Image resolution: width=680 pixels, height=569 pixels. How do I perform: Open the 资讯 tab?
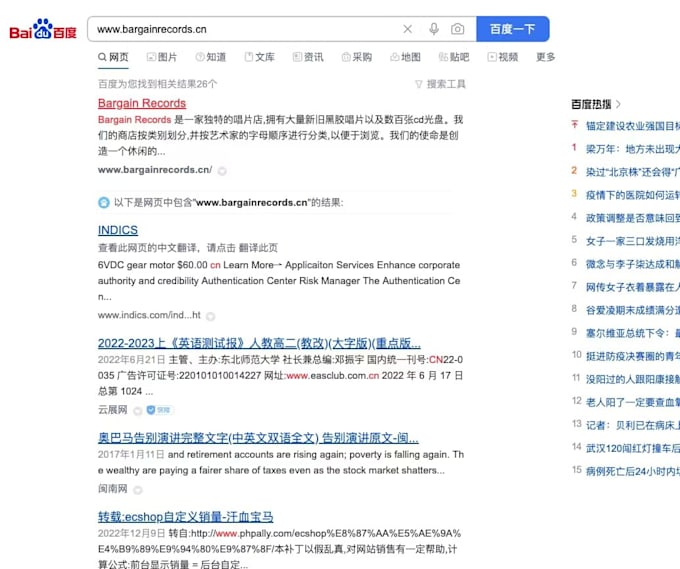(x=308, y=57)
